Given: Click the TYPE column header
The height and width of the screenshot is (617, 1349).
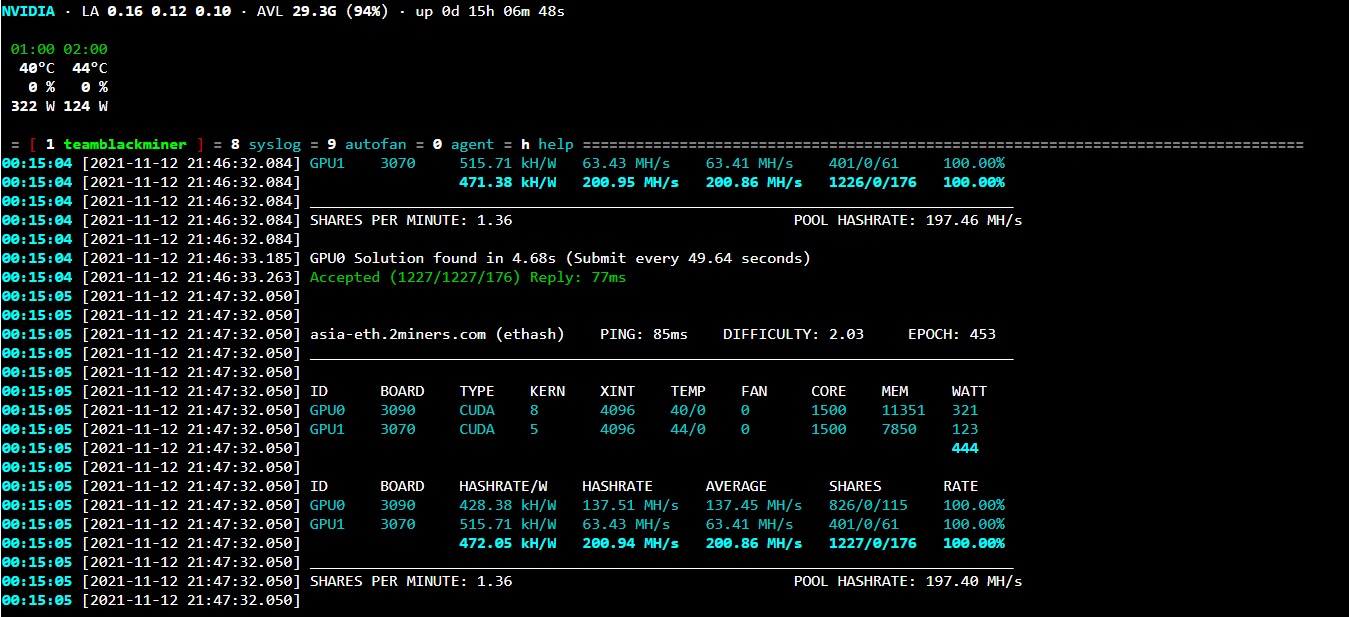Looking at the screenshot, I should (x=477, y=391).
